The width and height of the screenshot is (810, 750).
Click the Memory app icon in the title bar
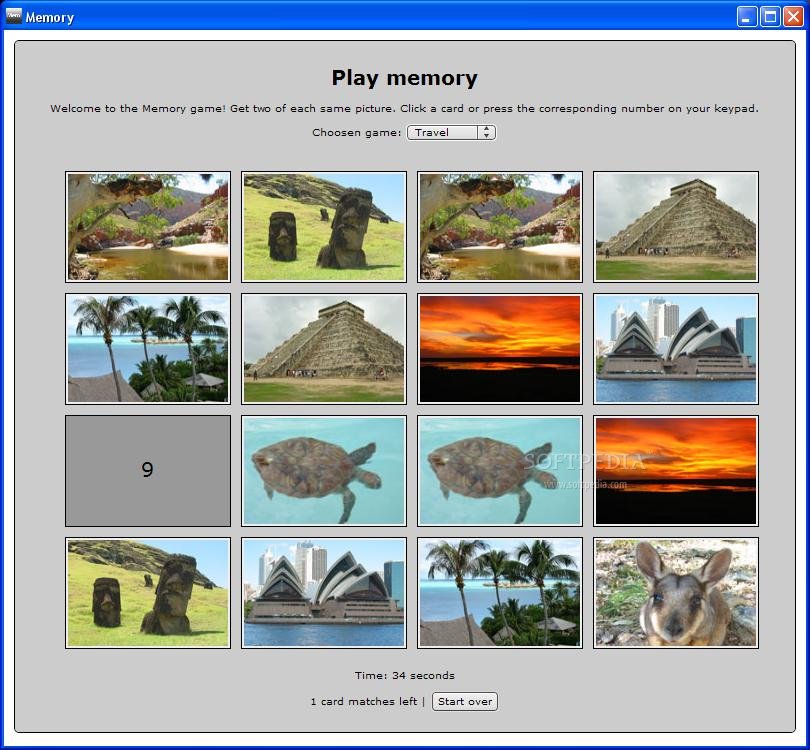coord(13,17)
